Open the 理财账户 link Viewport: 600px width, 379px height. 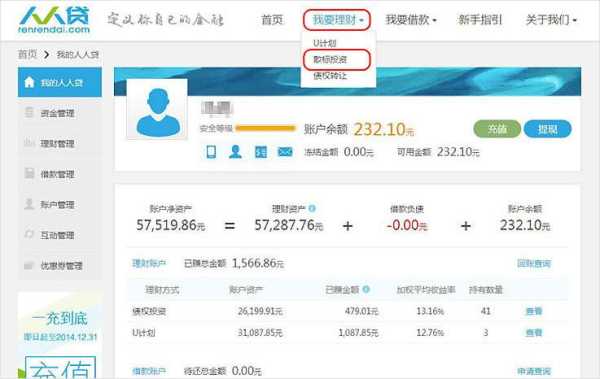pyautogui.click(x=149, y=263)
